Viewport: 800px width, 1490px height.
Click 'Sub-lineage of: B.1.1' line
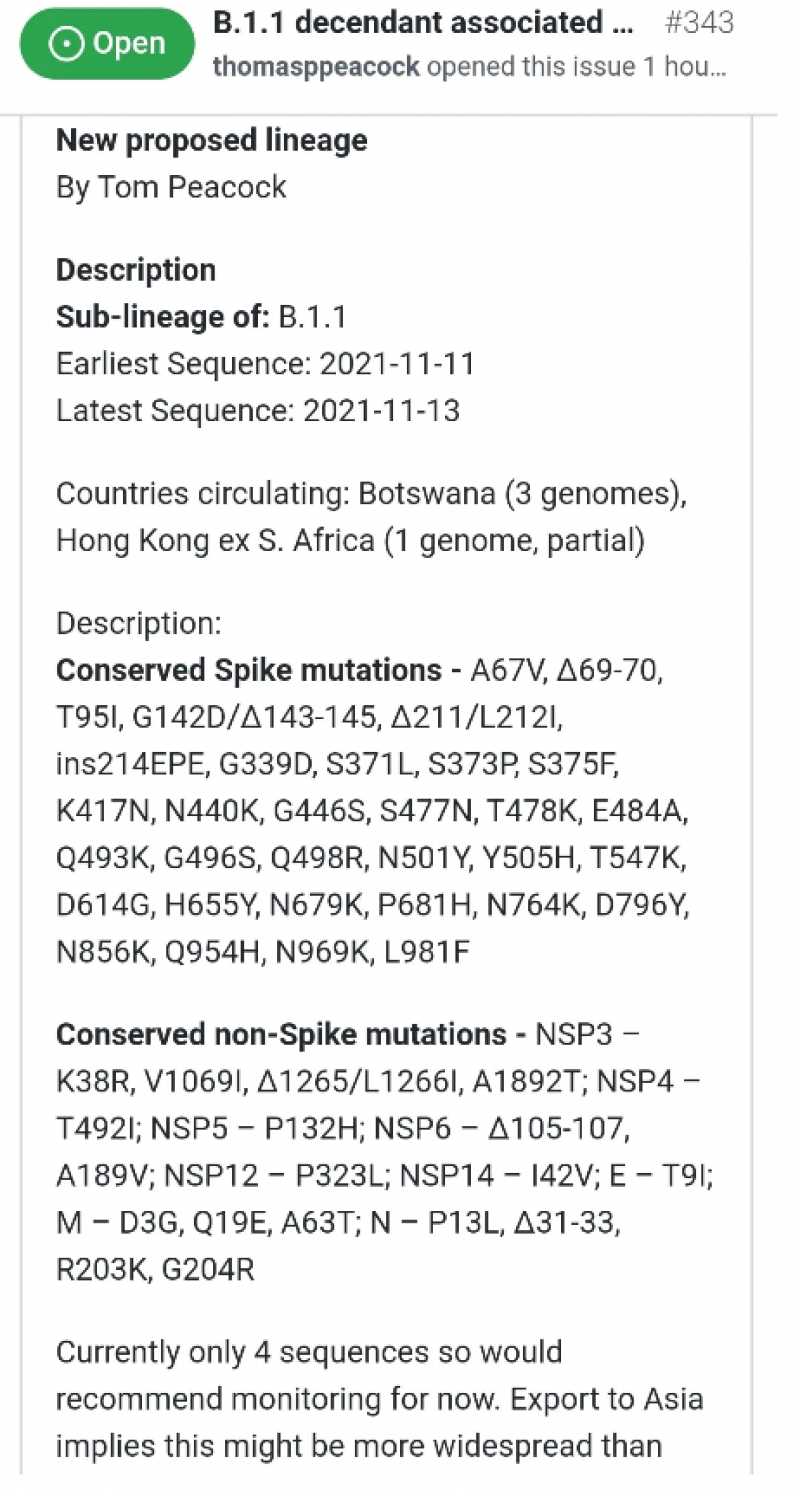(201, 317)
